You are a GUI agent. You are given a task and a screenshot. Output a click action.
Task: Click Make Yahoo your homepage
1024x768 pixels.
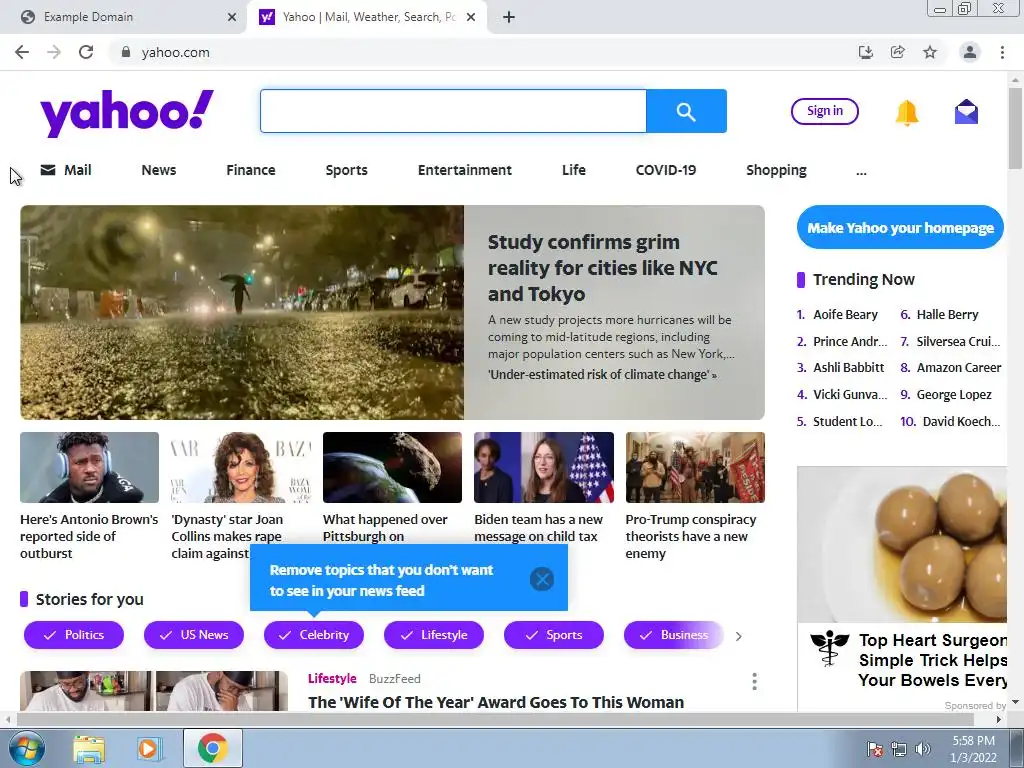(x=900, y=227)
